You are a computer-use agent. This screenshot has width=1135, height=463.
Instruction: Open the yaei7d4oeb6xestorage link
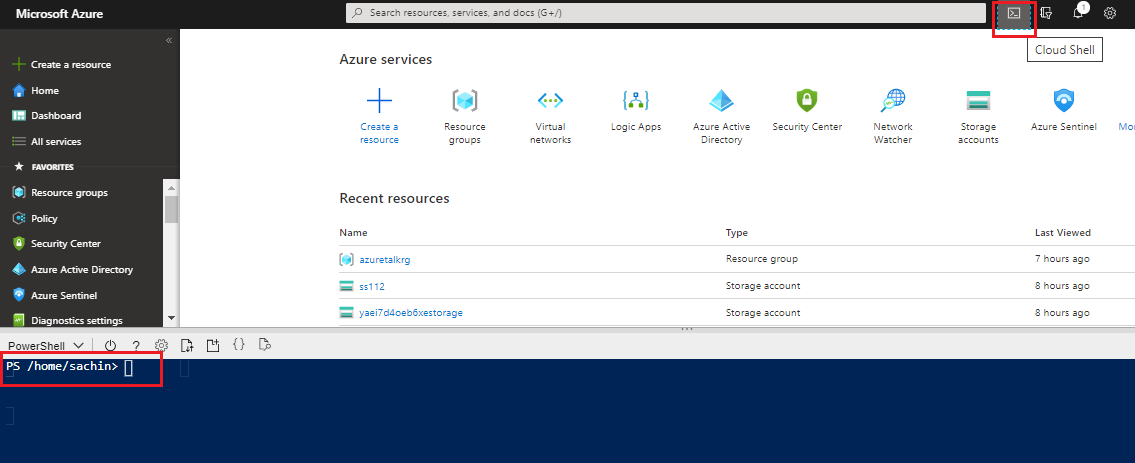click(x=410, y=313)
